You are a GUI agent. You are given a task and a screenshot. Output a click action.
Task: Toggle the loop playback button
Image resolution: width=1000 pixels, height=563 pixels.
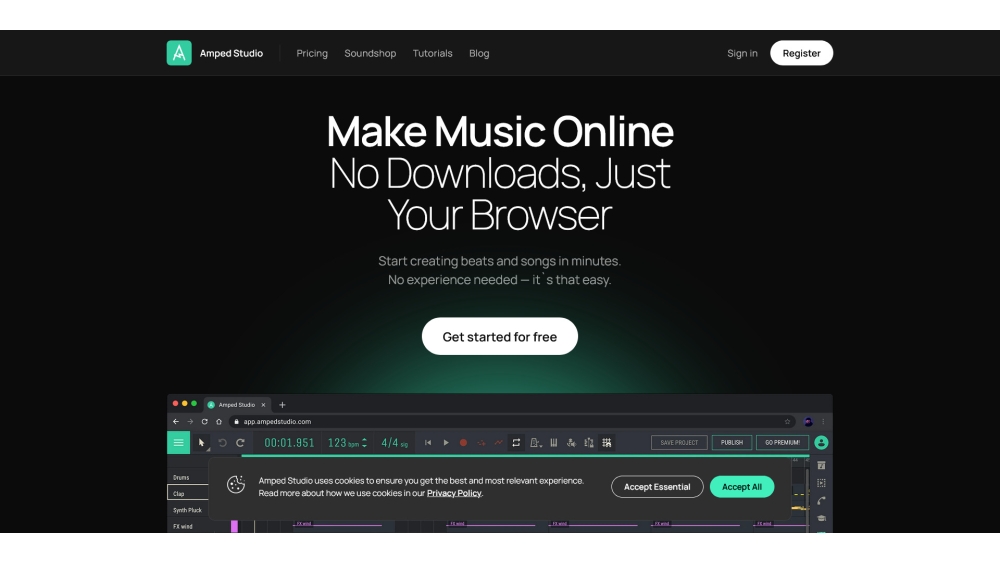[516, 442]
